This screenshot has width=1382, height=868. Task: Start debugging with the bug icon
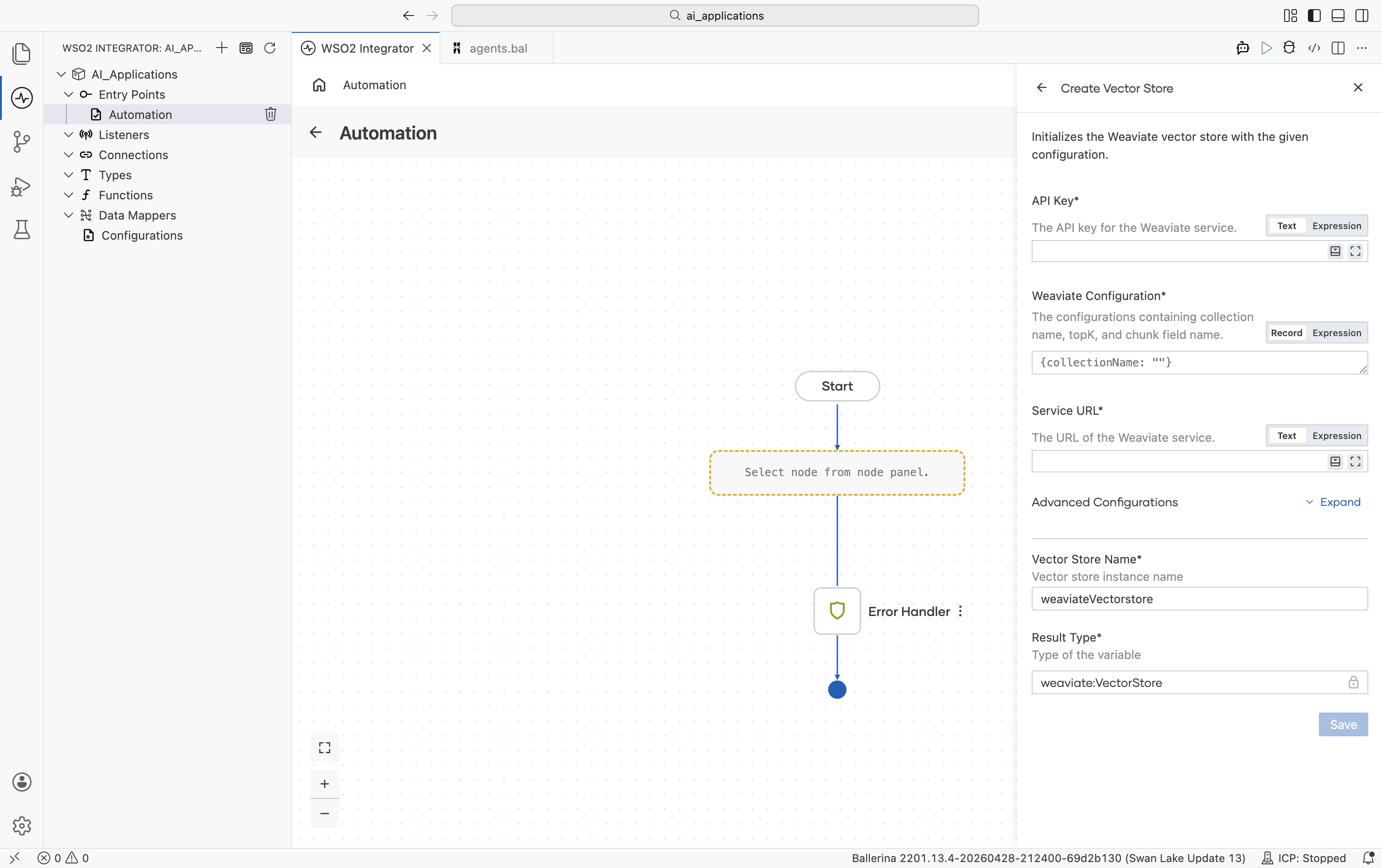pos(1289,48)
